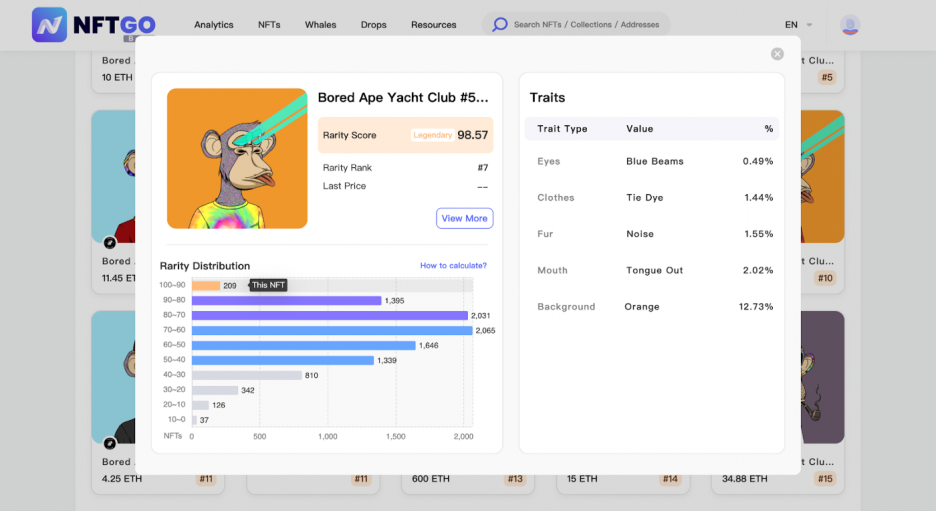Click the 100~90 orange bar
The height and width of the screenshot is (511, 936).
coord(206,285)
